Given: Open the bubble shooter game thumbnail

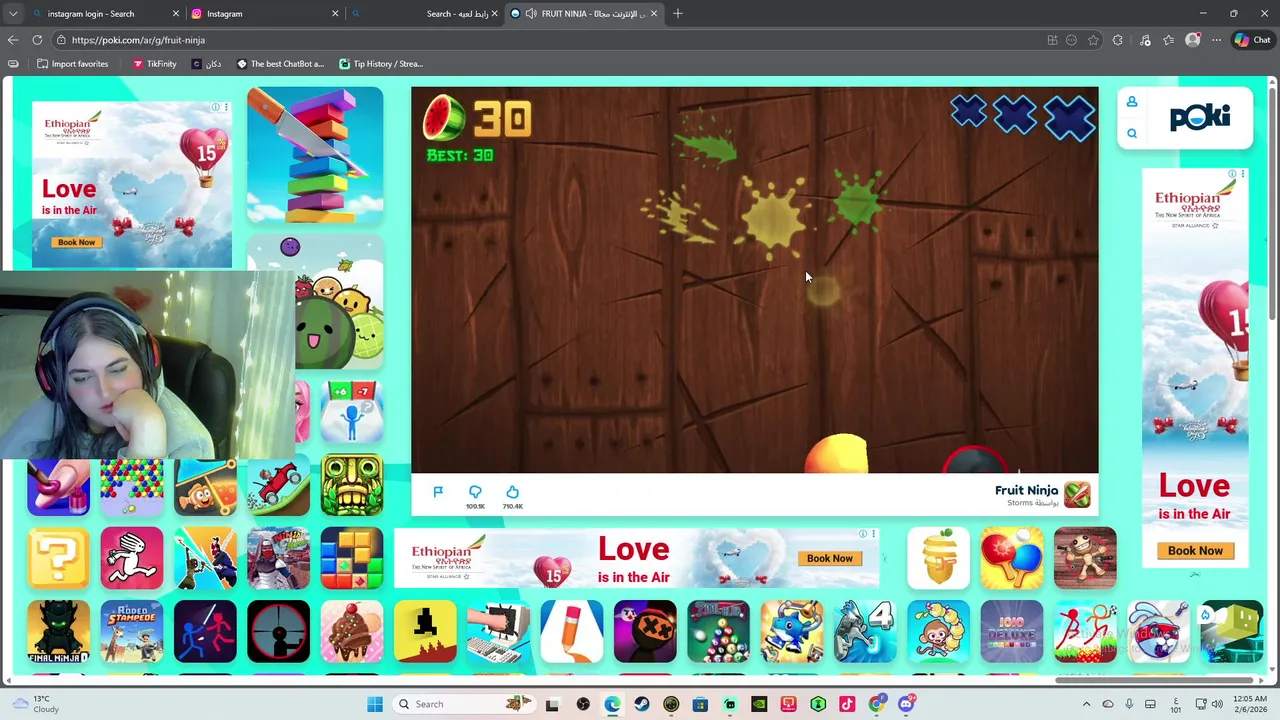Looking at the screenshot, I should tap(132, 488).
